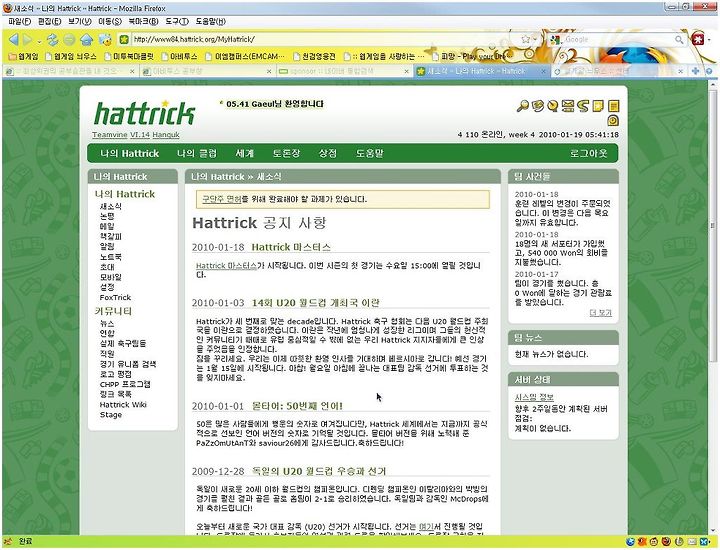
Task: Click the green site favicon in address bar
Action: (x=124, y=39)
